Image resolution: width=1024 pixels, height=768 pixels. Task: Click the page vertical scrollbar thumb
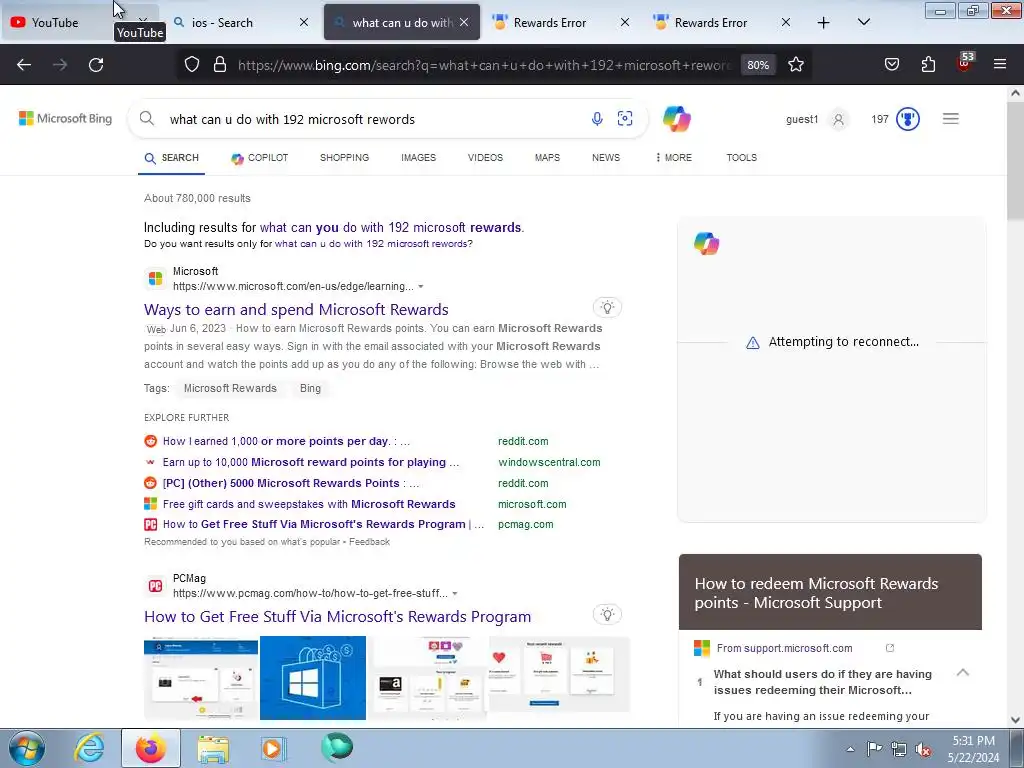tap(1016, 161)
